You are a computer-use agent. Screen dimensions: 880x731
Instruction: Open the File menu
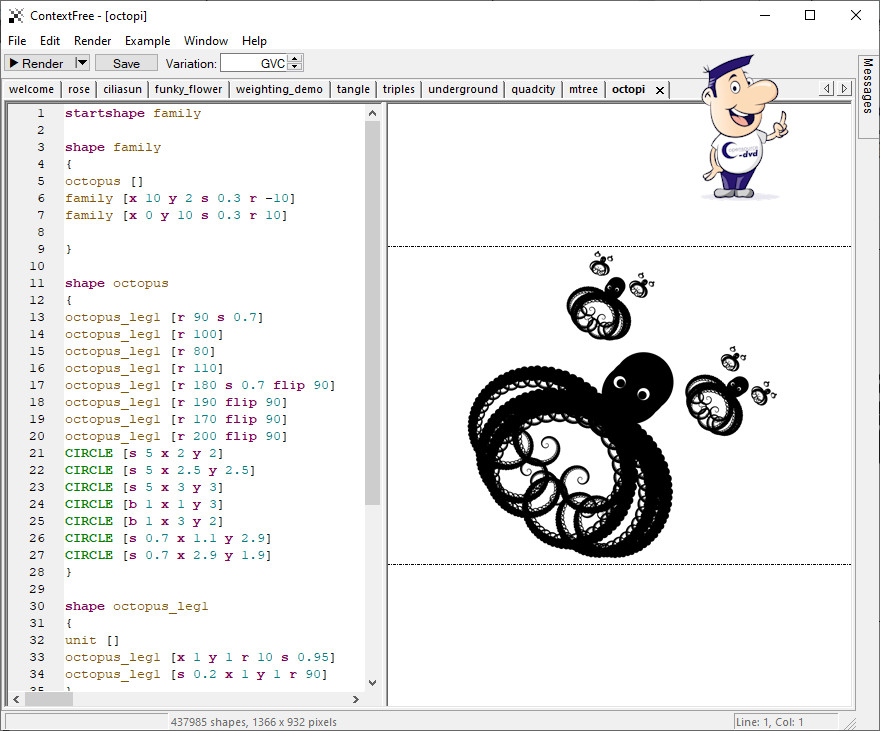(x=17, y=41)
